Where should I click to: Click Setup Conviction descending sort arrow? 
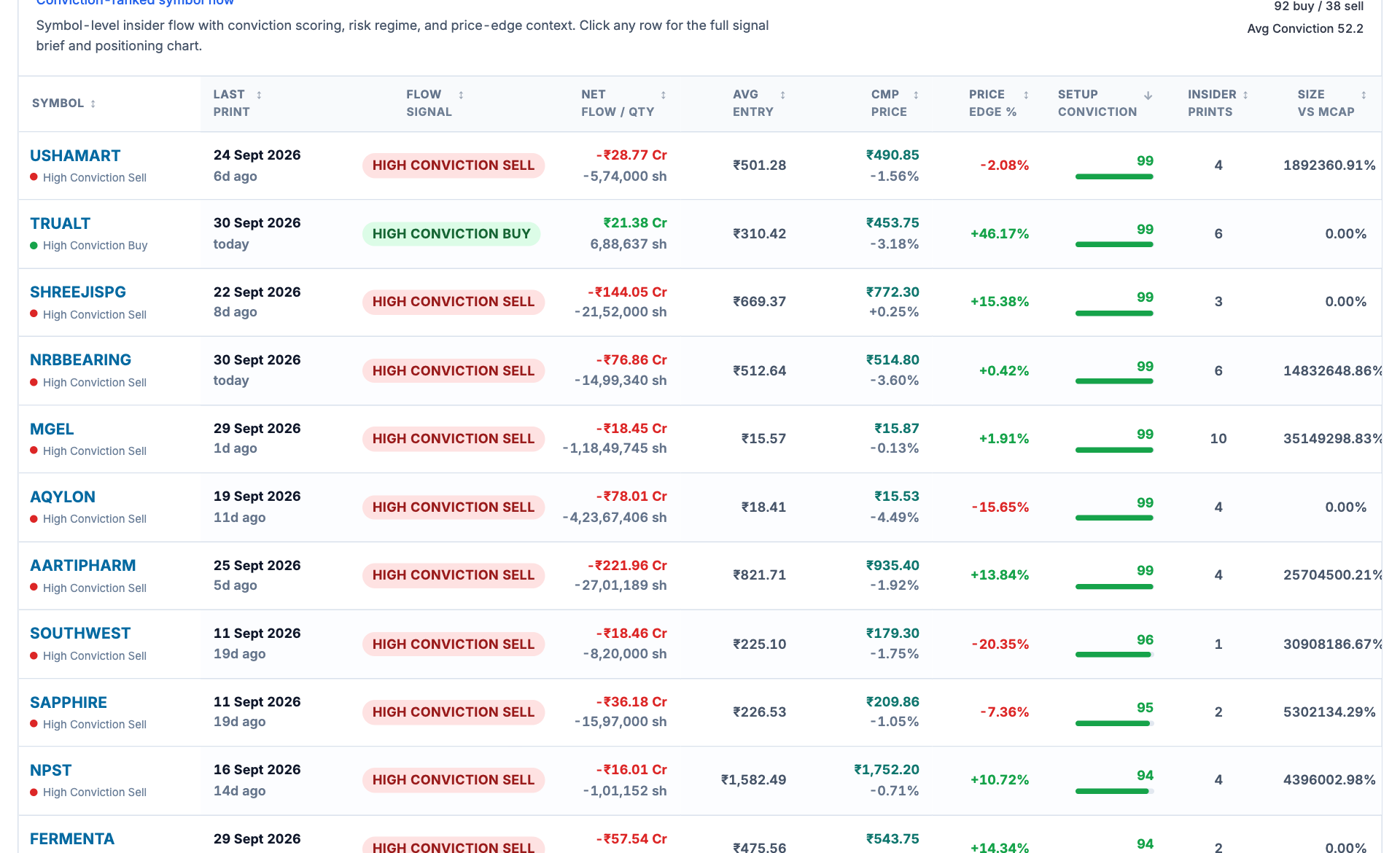(1148, 96)
